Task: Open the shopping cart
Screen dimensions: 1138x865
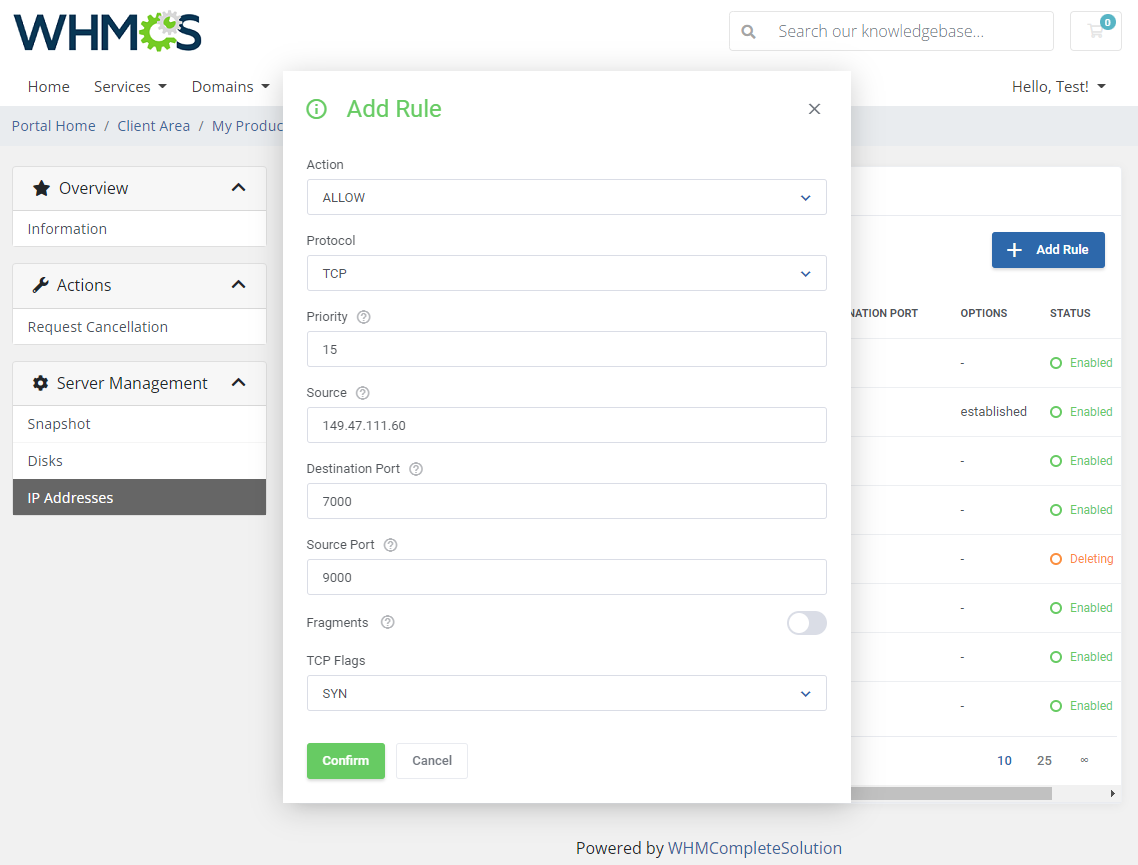Action: pos(1095,31)
